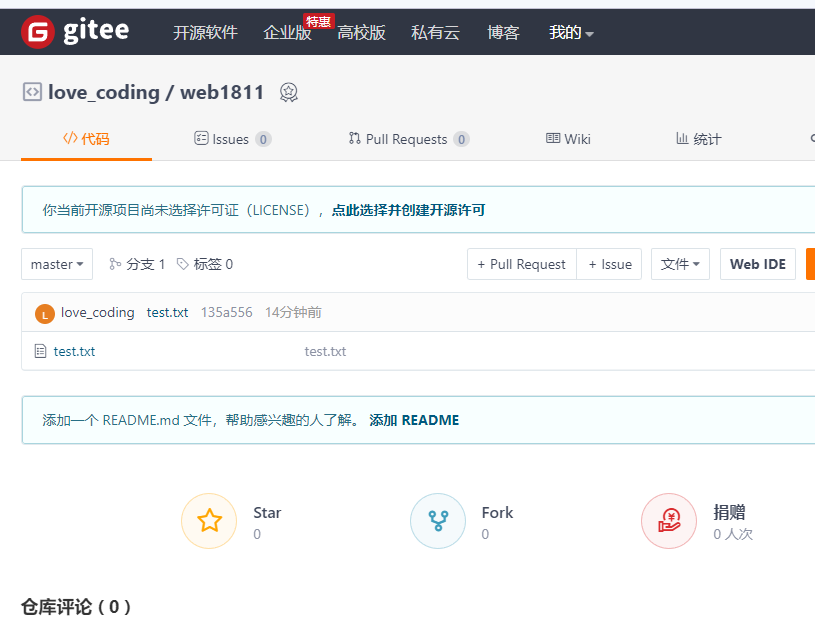Click the Pull Requests count badge 0

(x=461, y=139)
